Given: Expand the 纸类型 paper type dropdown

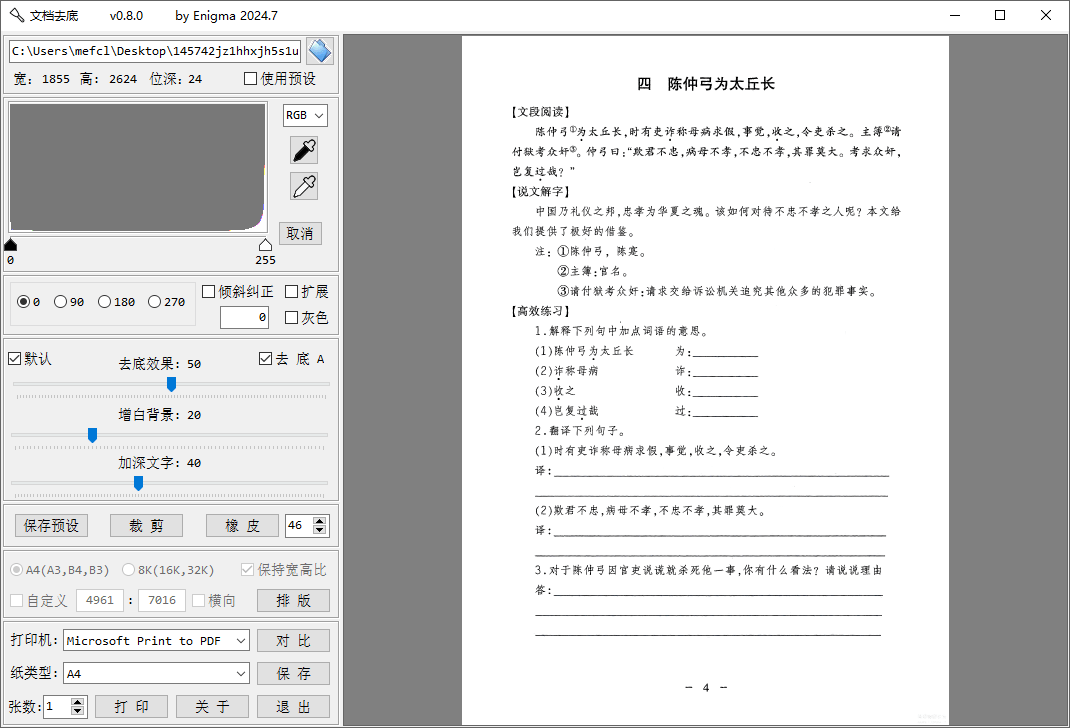Looking at the screenshot, I should click(x=155, y=673).
